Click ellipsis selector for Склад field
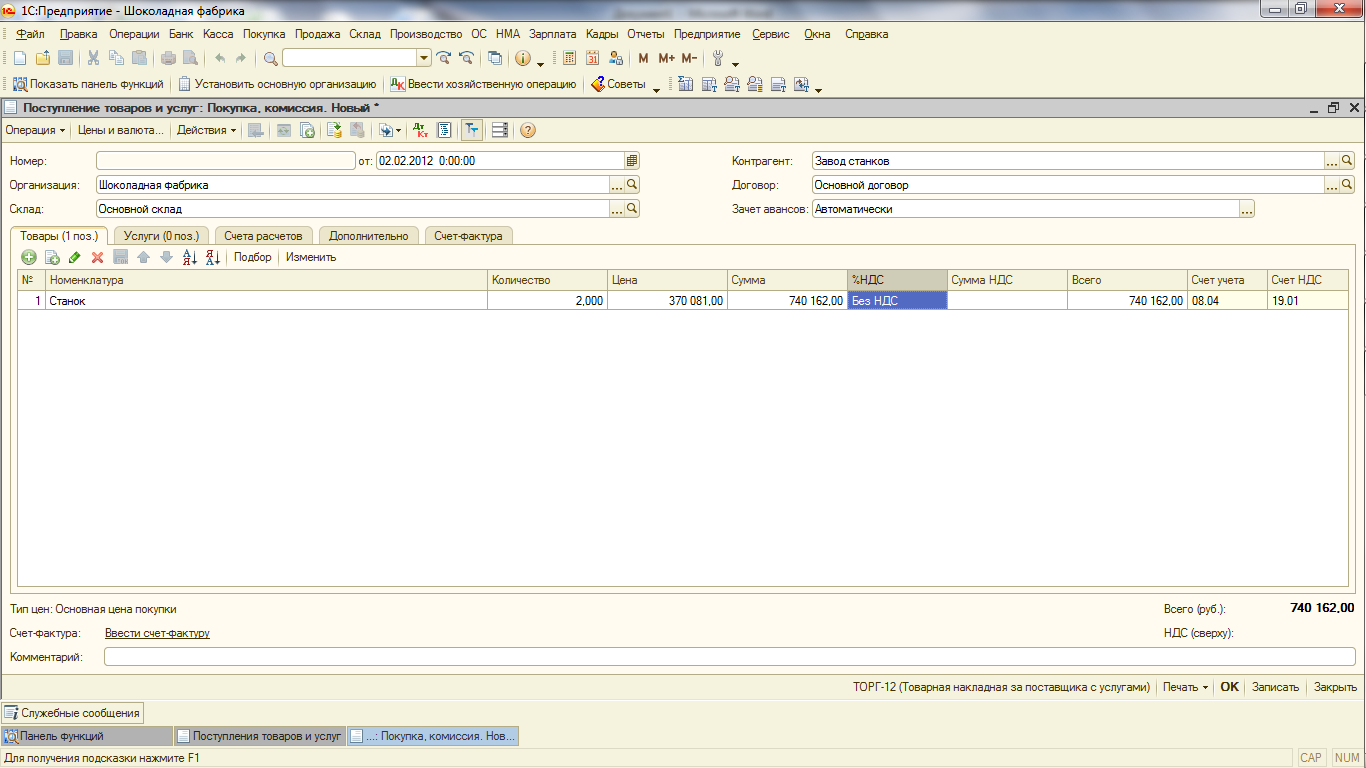 (x=617, y=209)
